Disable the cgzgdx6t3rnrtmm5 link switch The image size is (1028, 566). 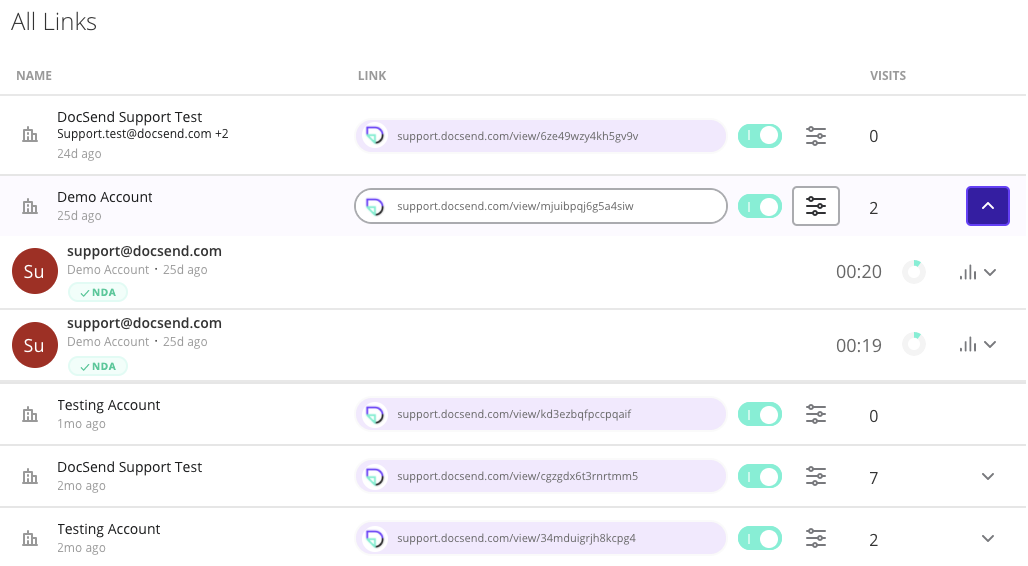760,476
